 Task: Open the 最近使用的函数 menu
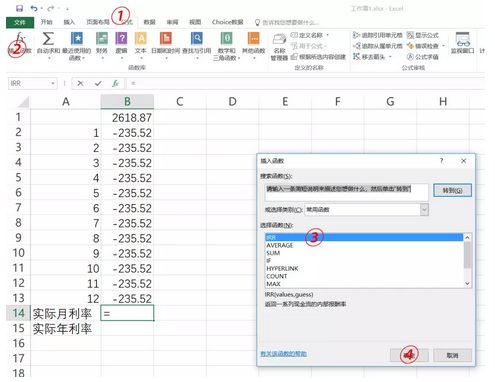click(77, 46)
